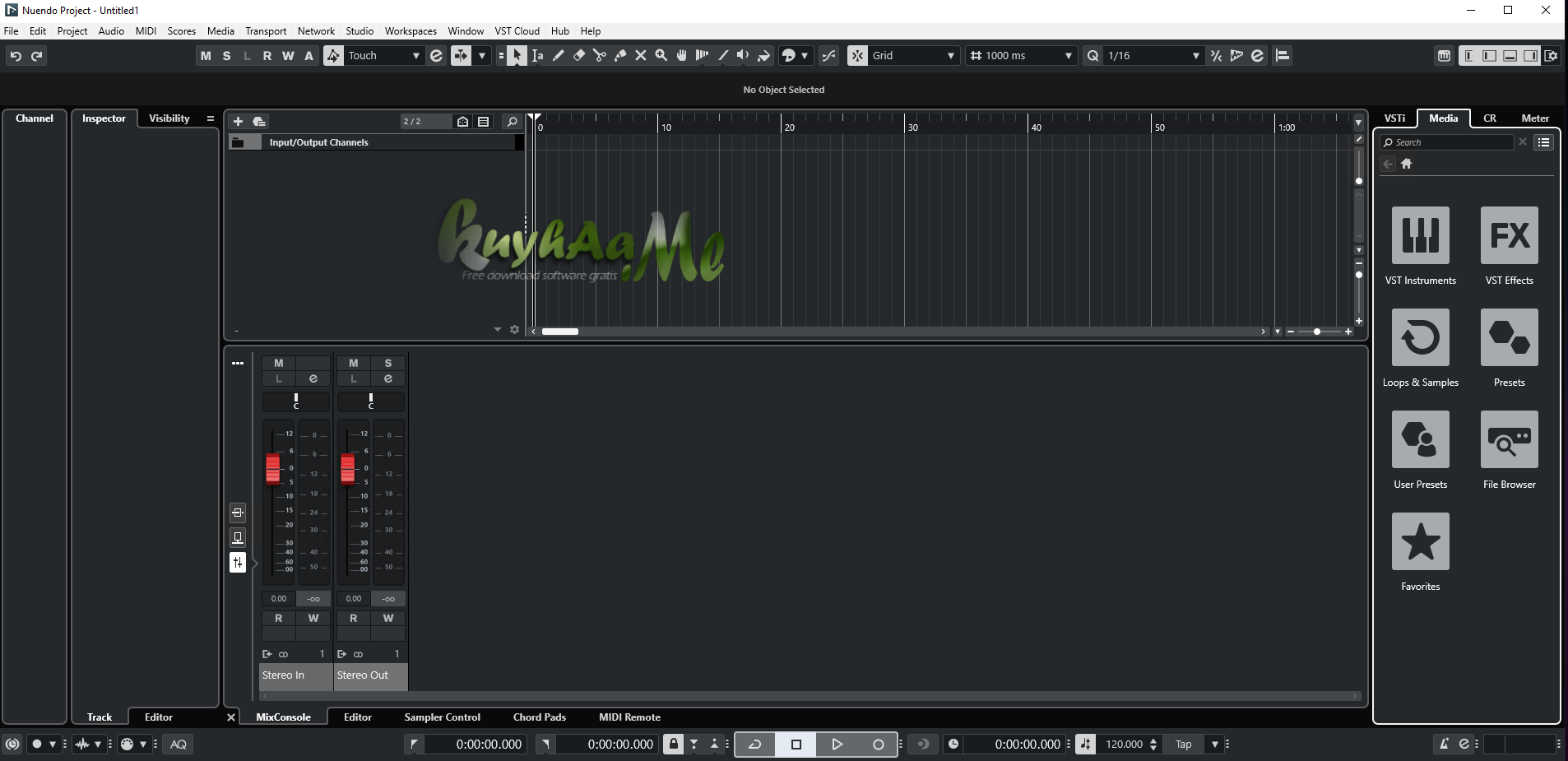
Task: Open color tool dropdown arrow
Action: tap(805, 55)
